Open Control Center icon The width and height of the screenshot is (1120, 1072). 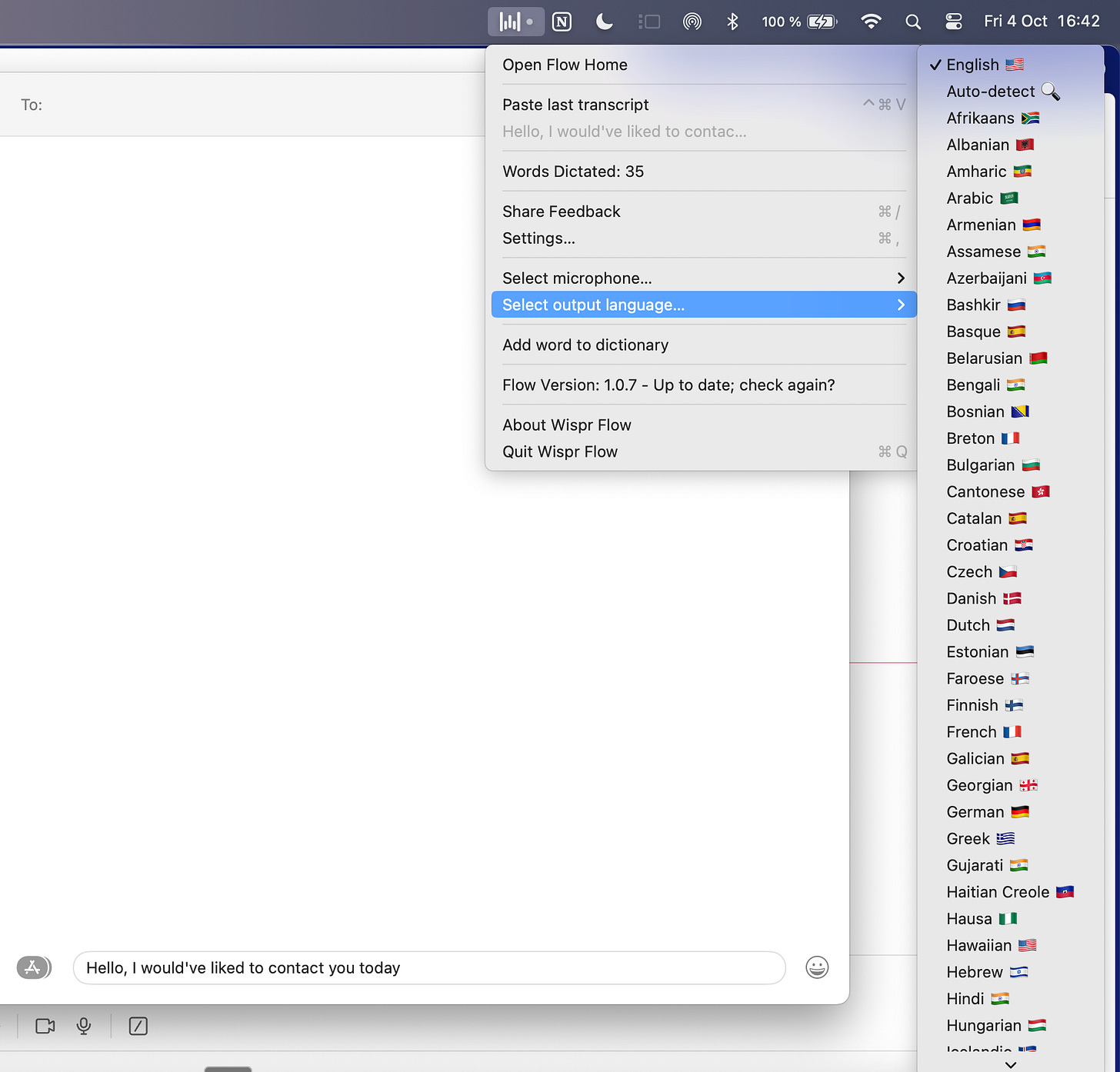pos(954,22)
